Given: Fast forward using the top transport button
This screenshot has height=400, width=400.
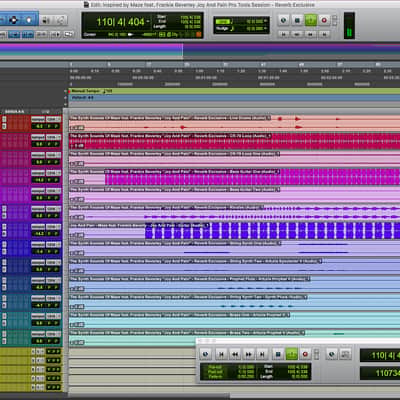Looking at the screenshot, I should pyautogui.click(x=311, y=34).
